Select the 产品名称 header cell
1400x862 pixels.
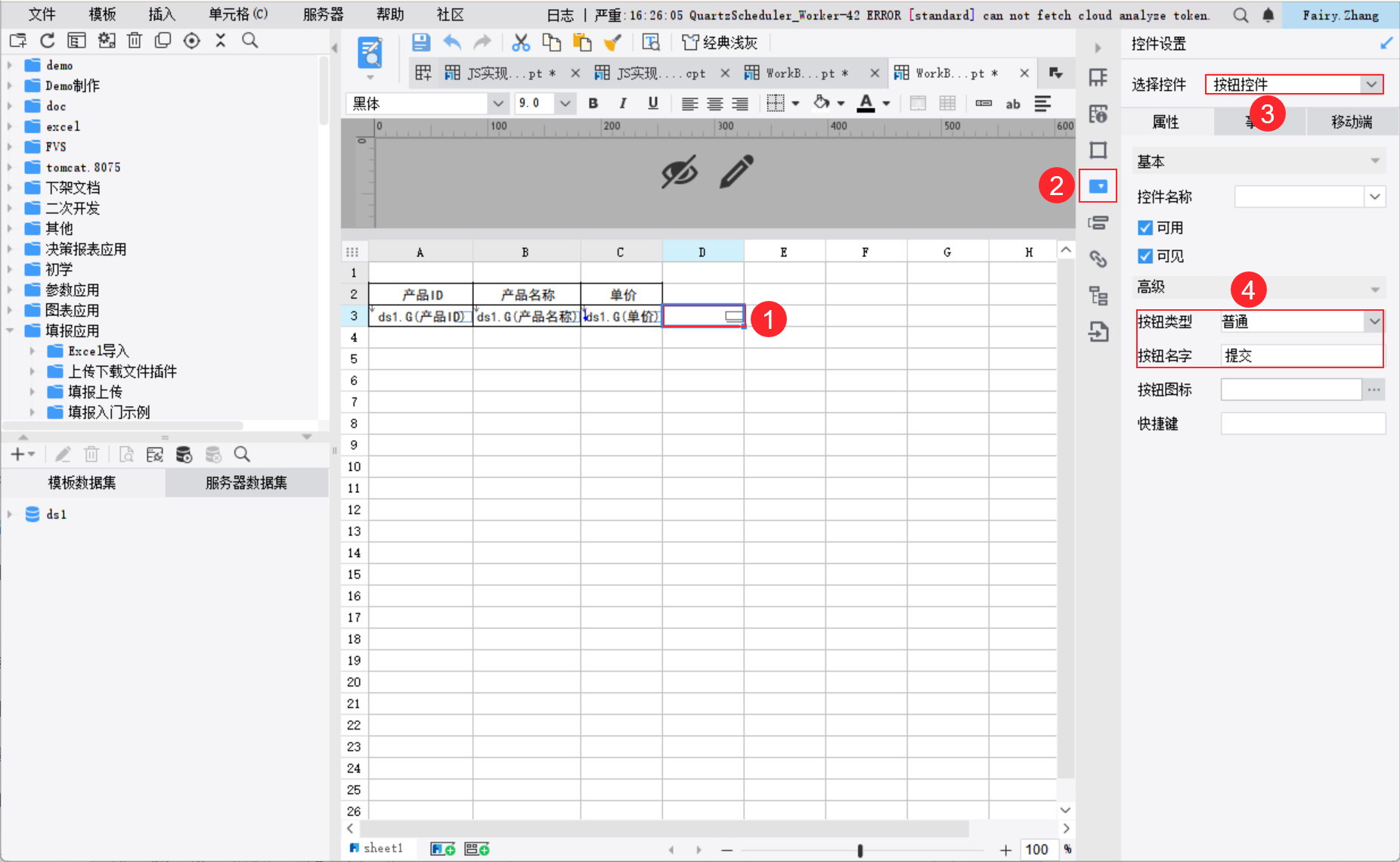click(x=527, y=294)
